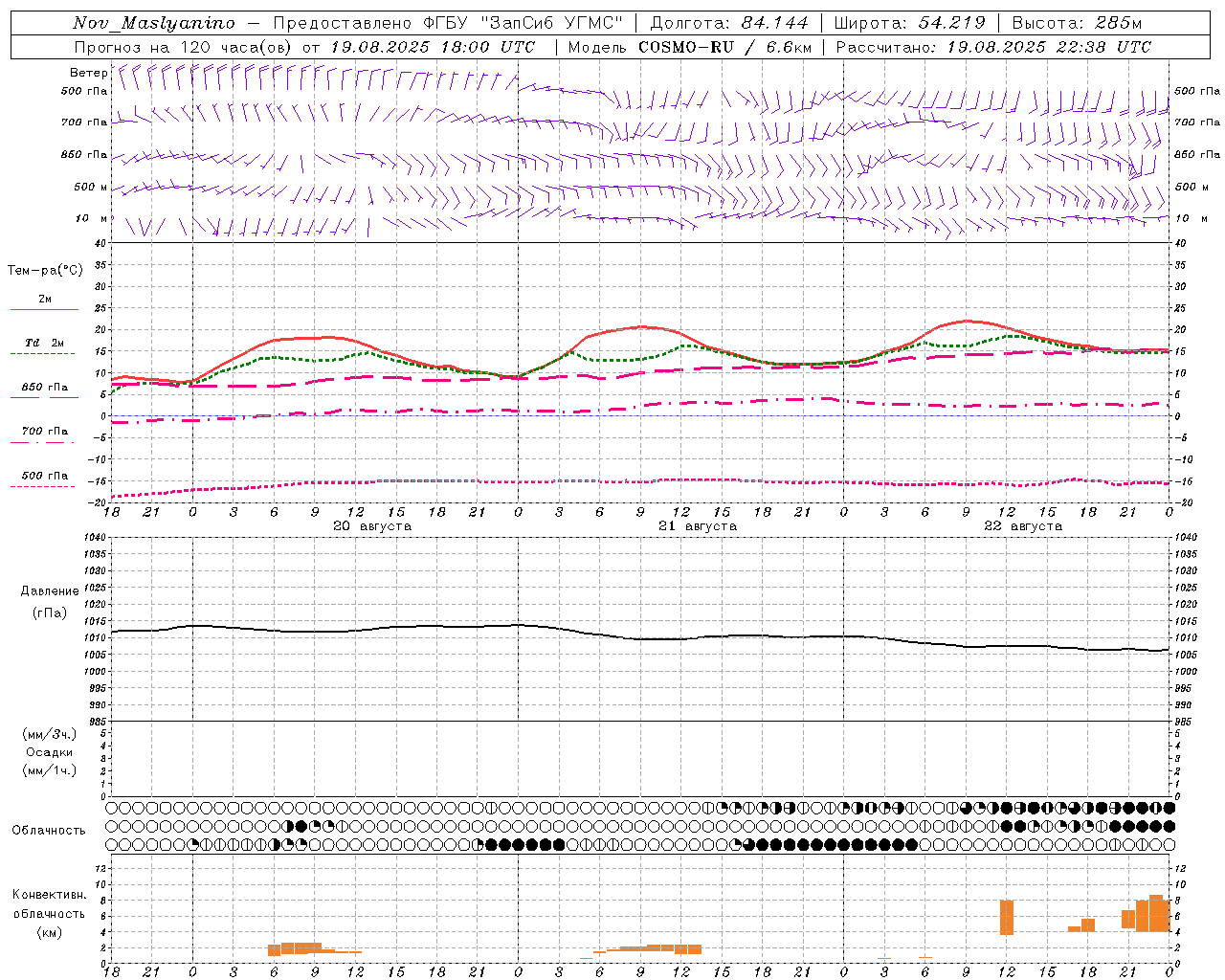Click the elevation text Высота: 285м

(1077, 23)
